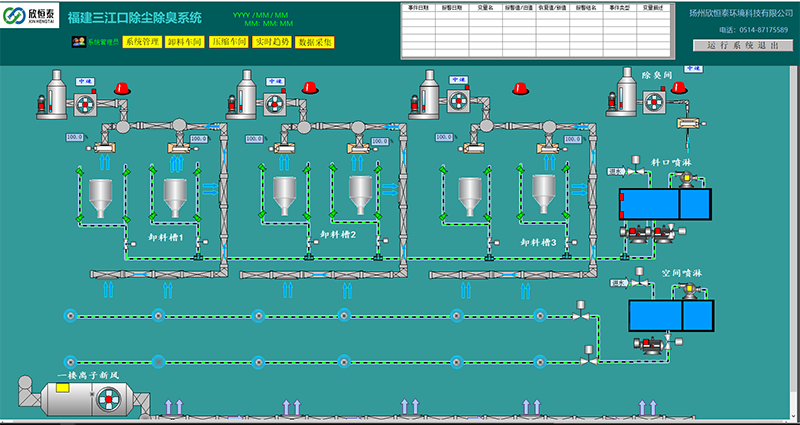Click the 空间喷淋 inlet valve
Viewport: 800px width, 425px height.
[x=638, y=277]
